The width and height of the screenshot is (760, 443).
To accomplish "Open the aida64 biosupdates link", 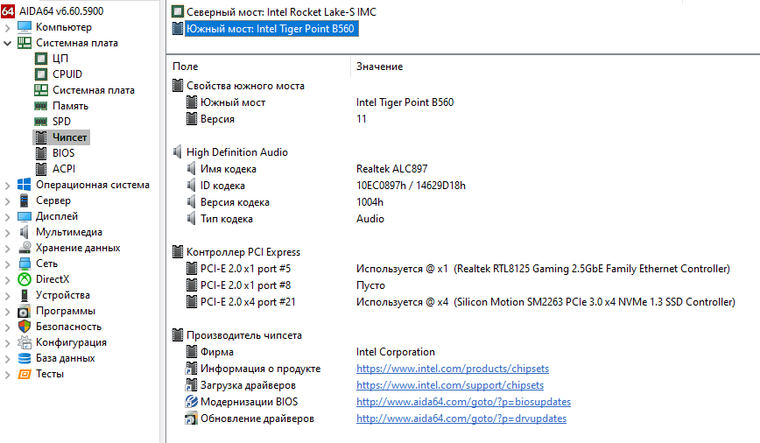I will (463, 401).
